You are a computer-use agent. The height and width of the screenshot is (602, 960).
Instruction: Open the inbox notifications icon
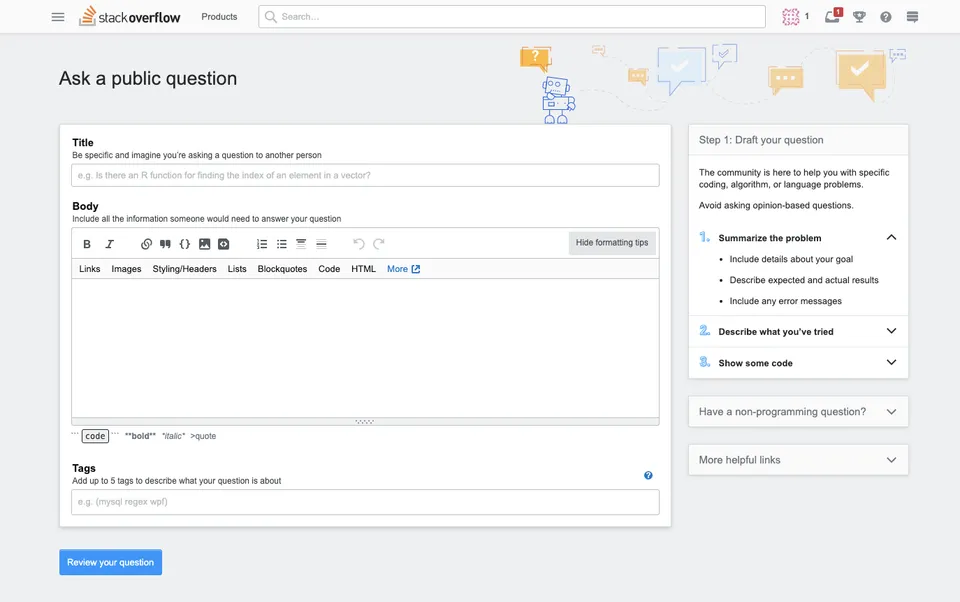point(833,17)
